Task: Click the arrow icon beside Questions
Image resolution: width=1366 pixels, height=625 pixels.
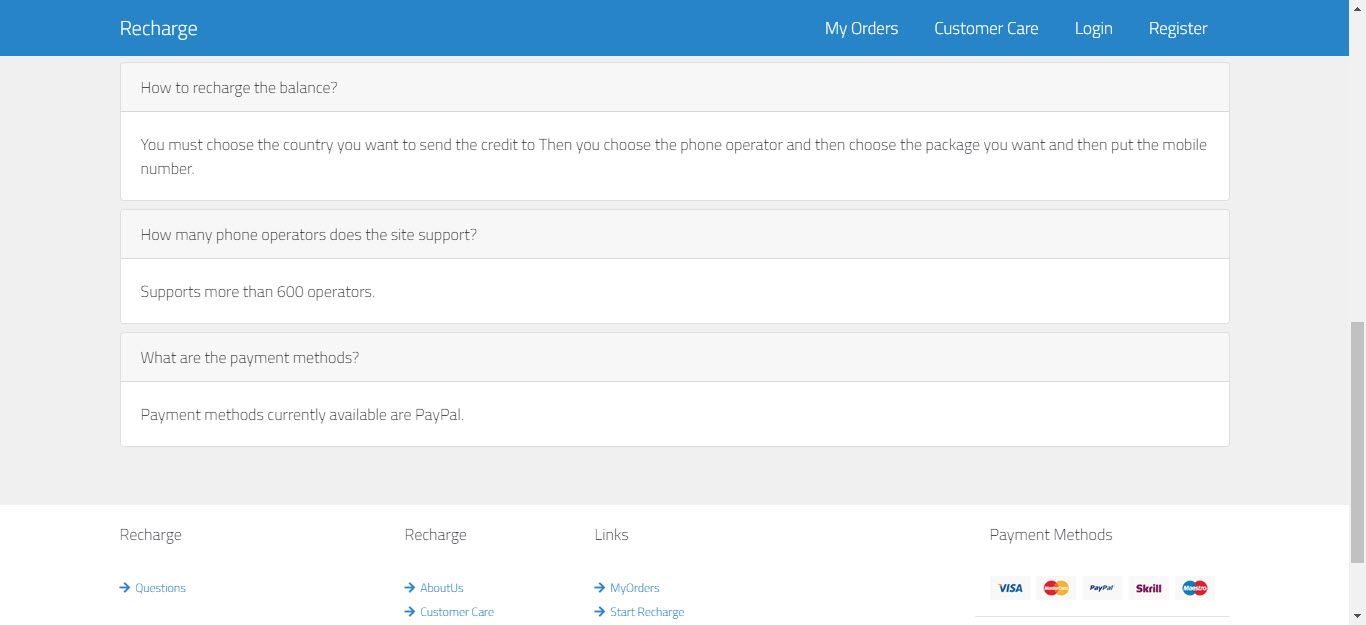Action: tap(125, 588)
